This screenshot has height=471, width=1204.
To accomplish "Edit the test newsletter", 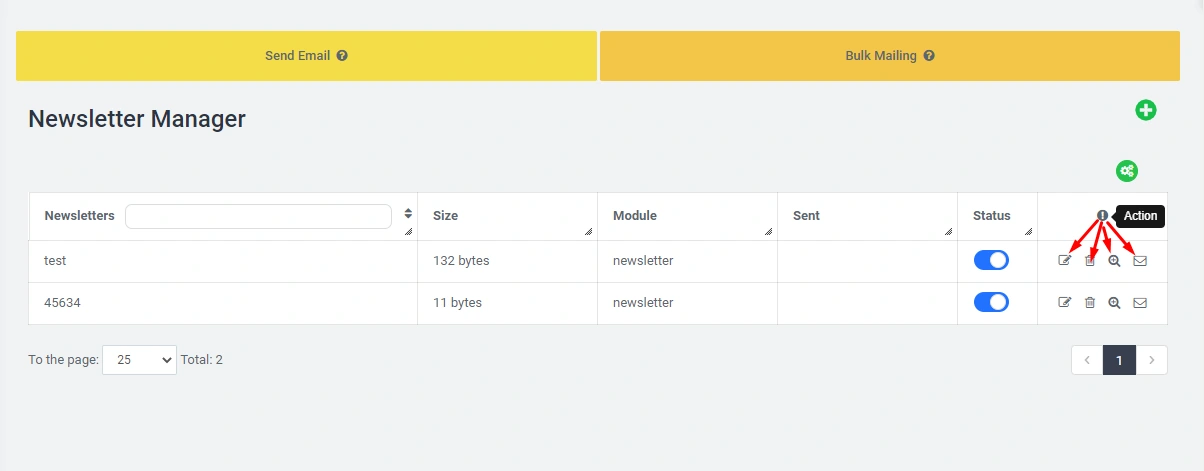I will [x=1065, y=261].
